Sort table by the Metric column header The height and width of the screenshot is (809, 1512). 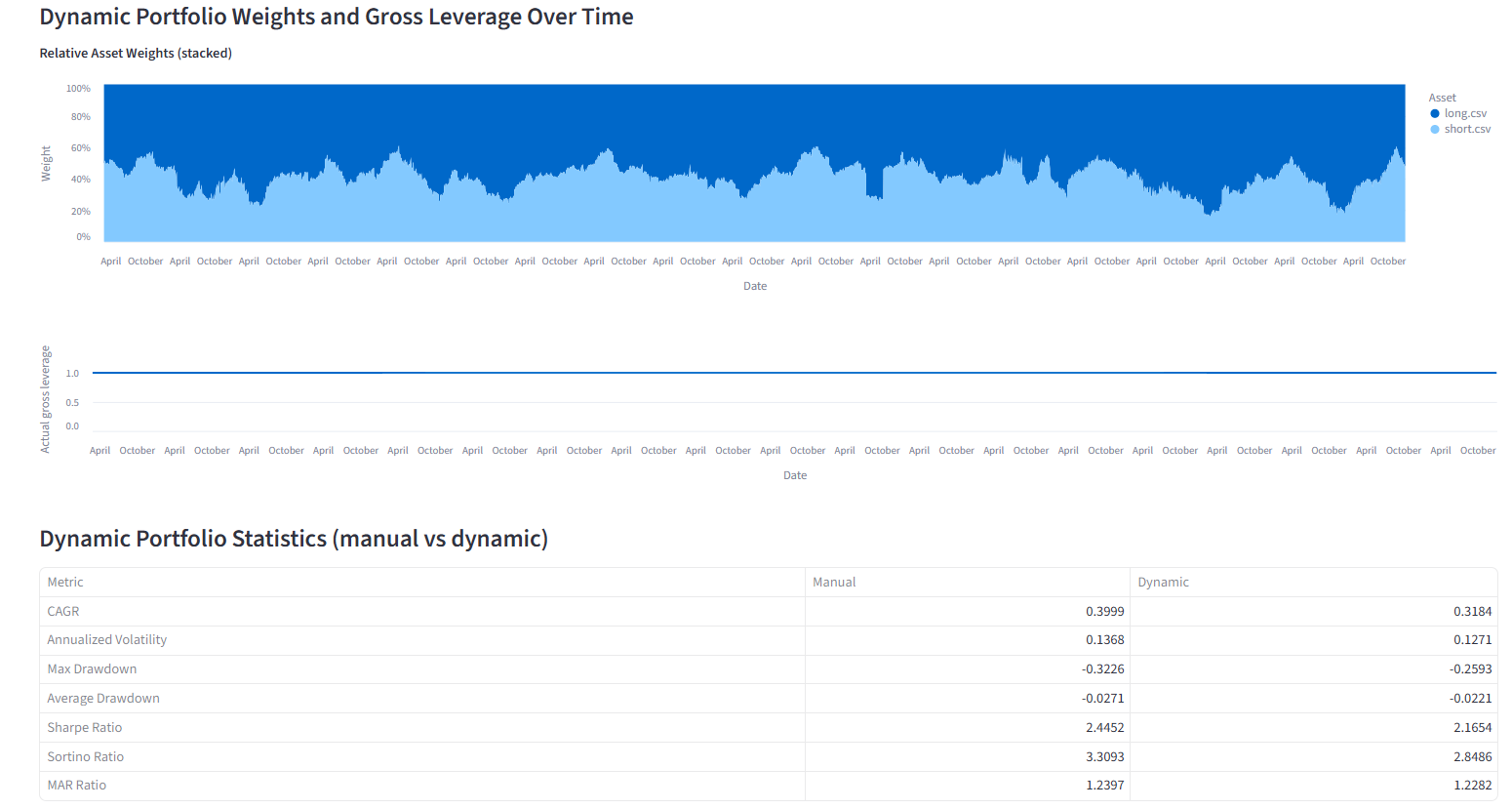pyautogui.click(x=422, y=582)
